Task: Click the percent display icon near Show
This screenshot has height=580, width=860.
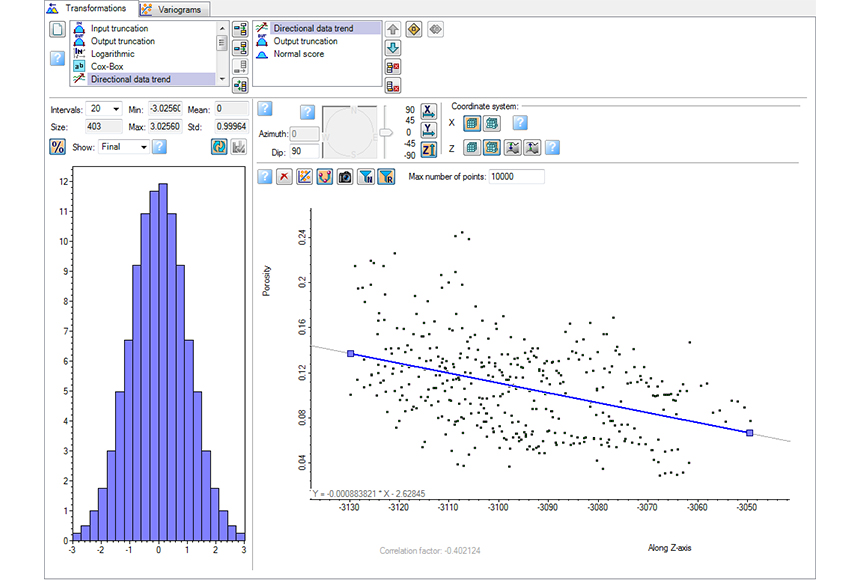Action: pyautogui.click(x=56, y=146)
